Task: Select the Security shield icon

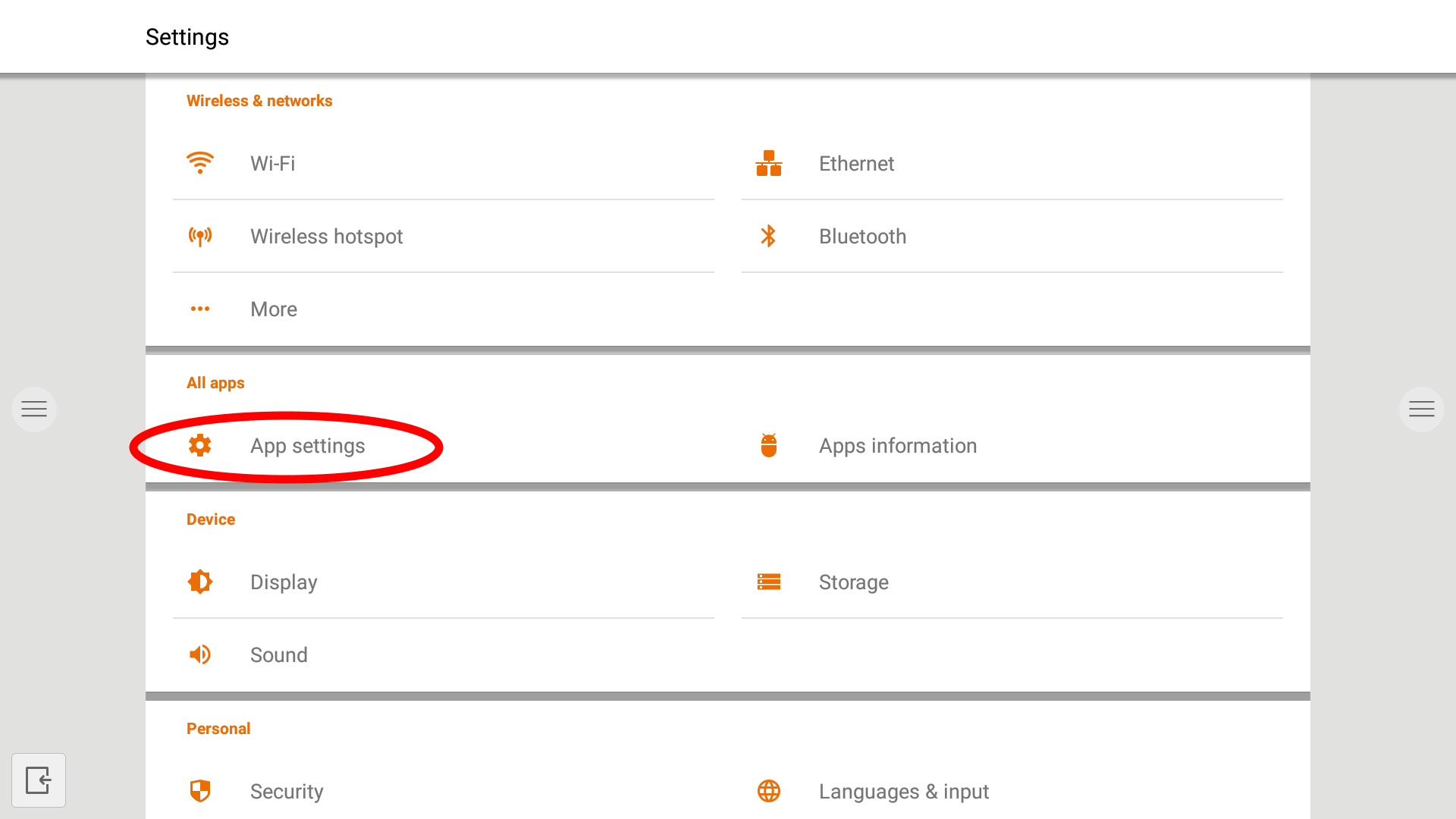Action: (199, 791)
